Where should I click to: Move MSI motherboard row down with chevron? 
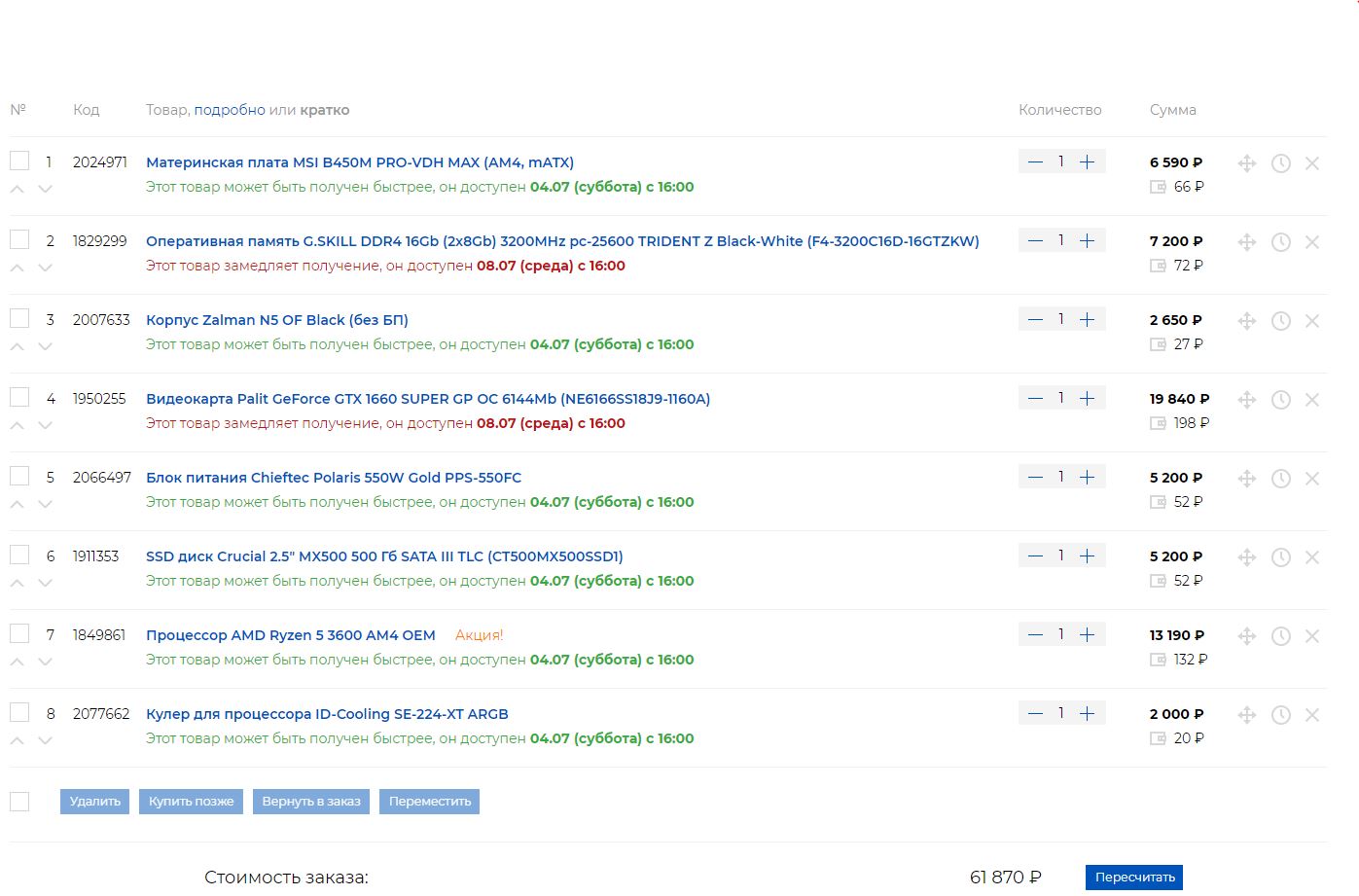tap(45, 189)
